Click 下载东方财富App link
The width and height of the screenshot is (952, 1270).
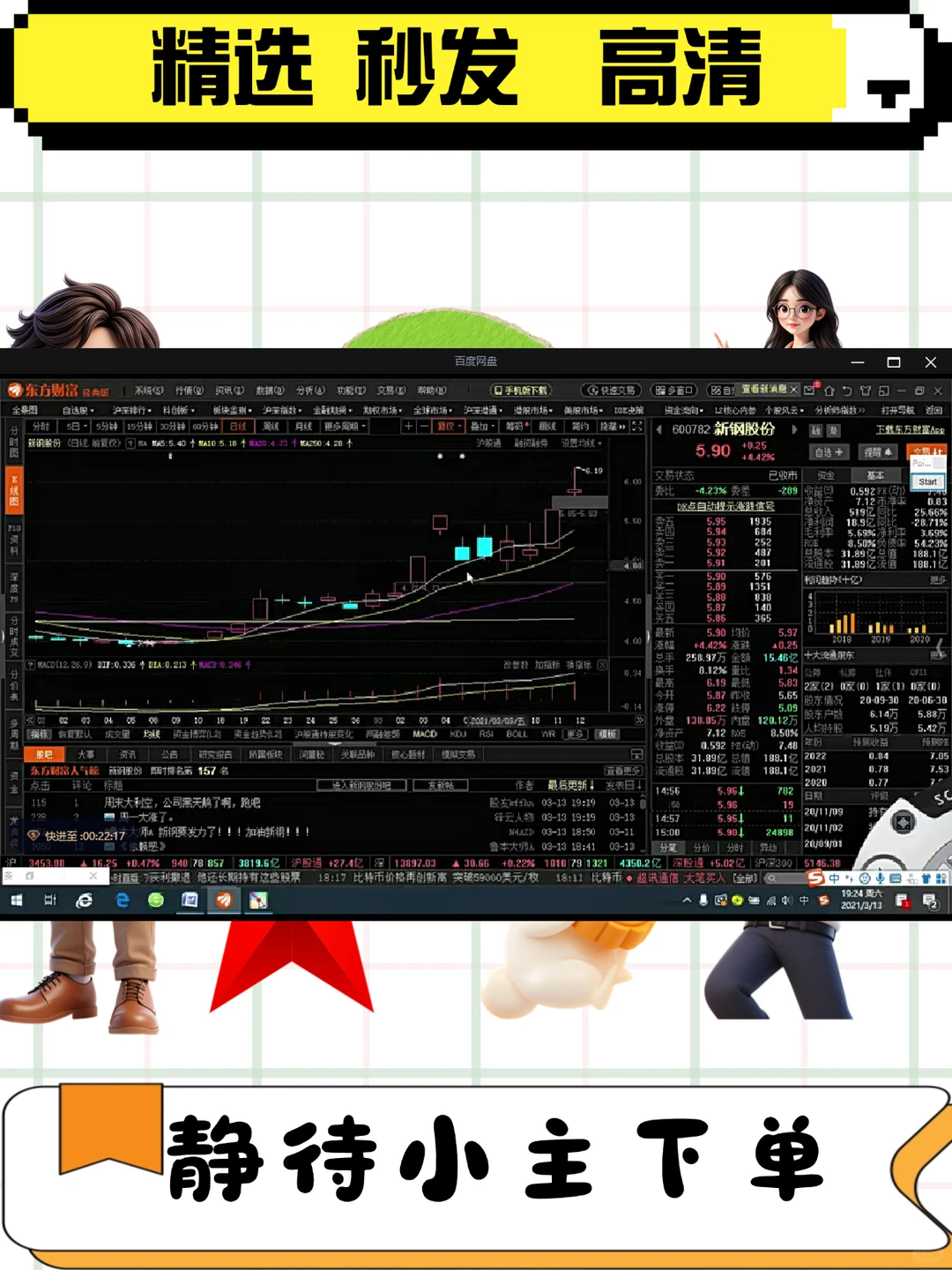coord(910,430)
